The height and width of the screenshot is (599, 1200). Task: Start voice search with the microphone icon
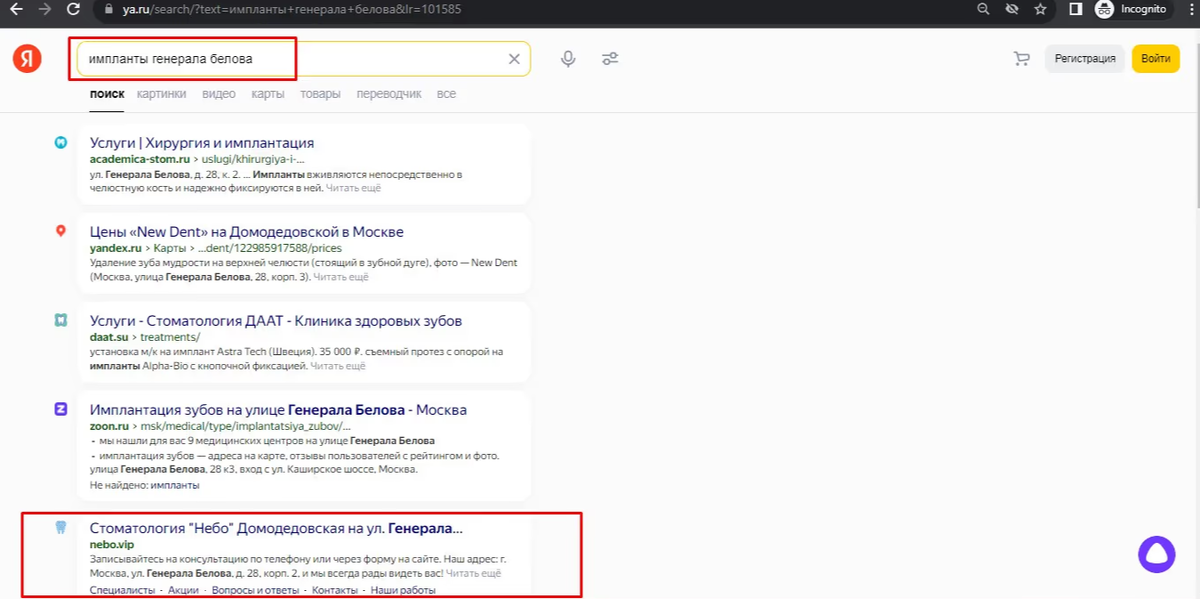568,59
